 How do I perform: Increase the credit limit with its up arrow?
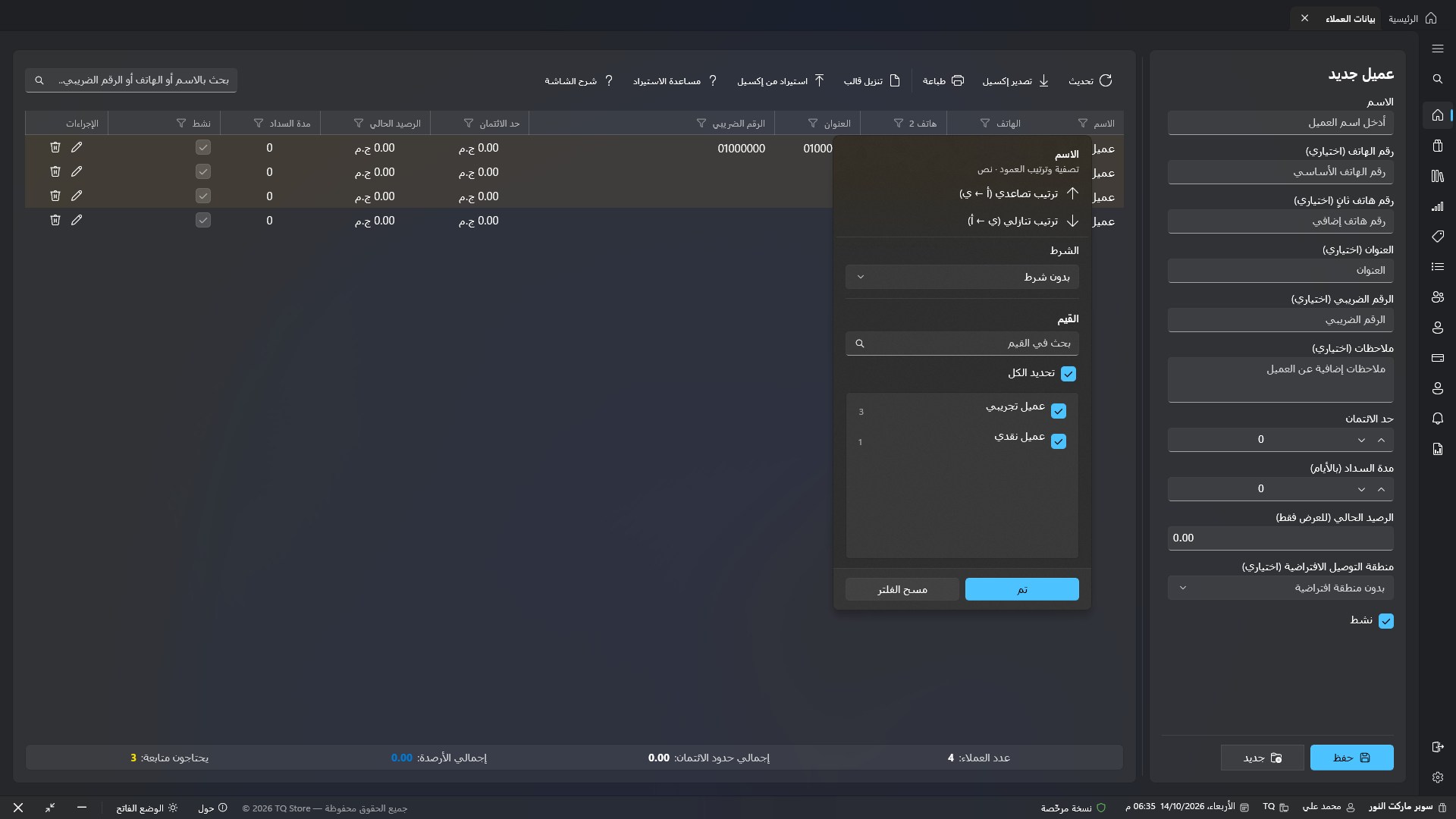point(1382,440)
